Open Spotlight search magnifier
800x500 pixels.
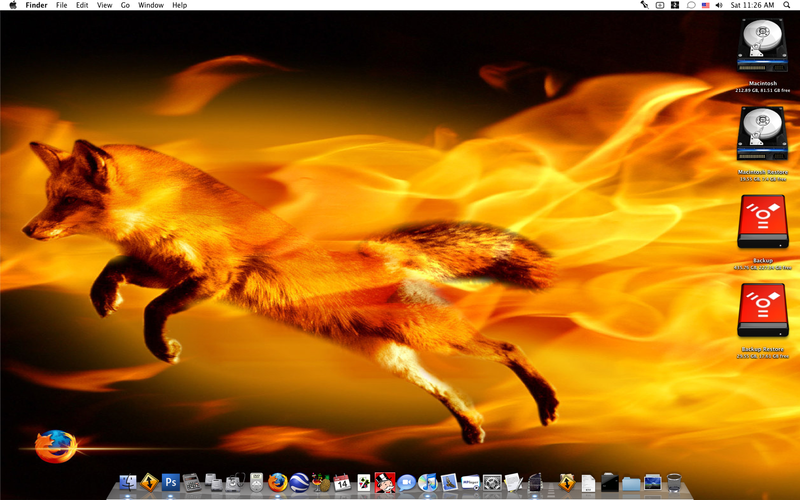[786, 5]
